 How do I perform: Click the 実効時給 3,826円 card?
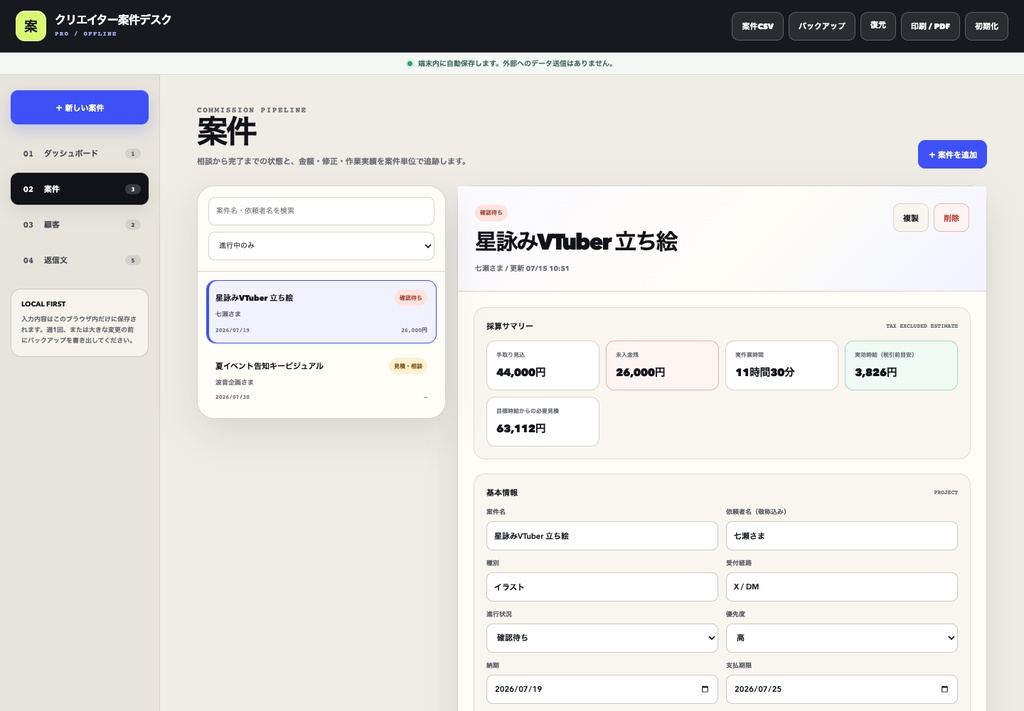click(x=901, y=366)
